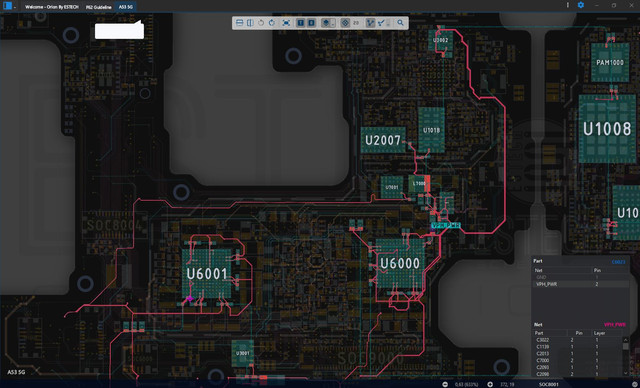640x388 pixels.
Task: Click the VPH_PWR net label on board
Action: click(446, 225)
